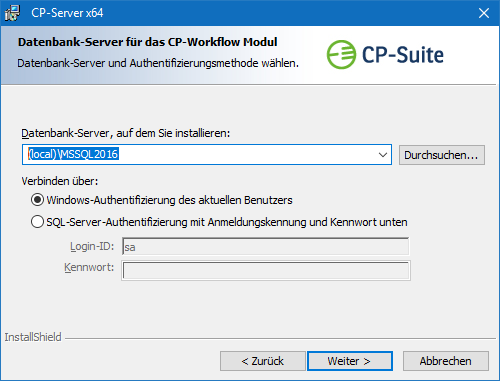
Task: Cancel setup with the Abbrechen button
Action: pyautogui.click(x=446, y=361)
